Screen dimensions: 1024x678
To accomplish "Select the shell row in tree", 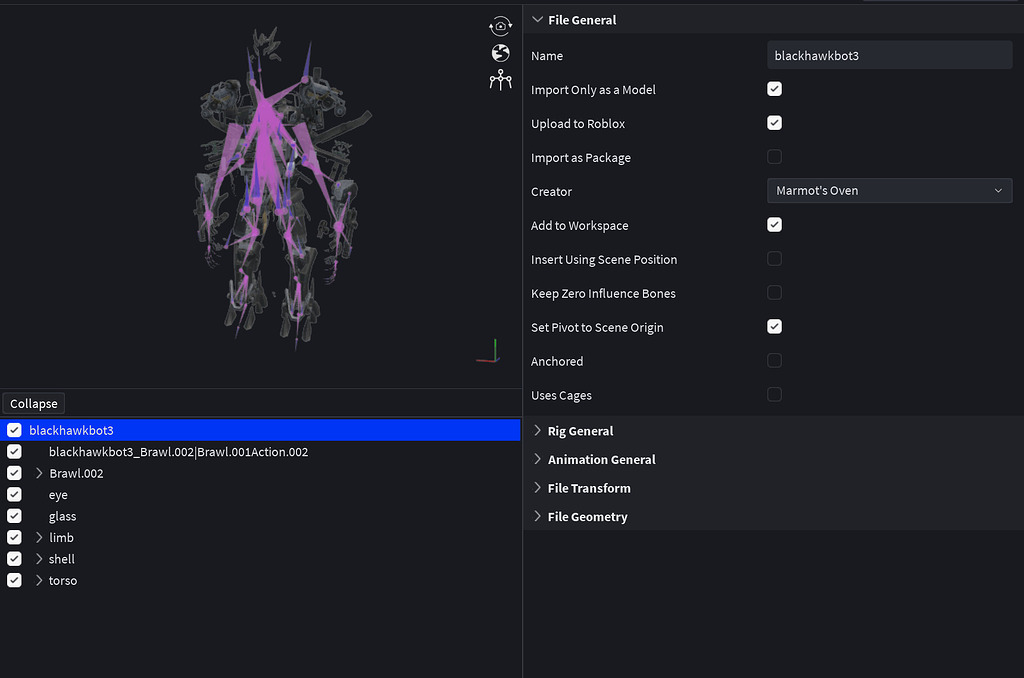I will pos(260,559).
